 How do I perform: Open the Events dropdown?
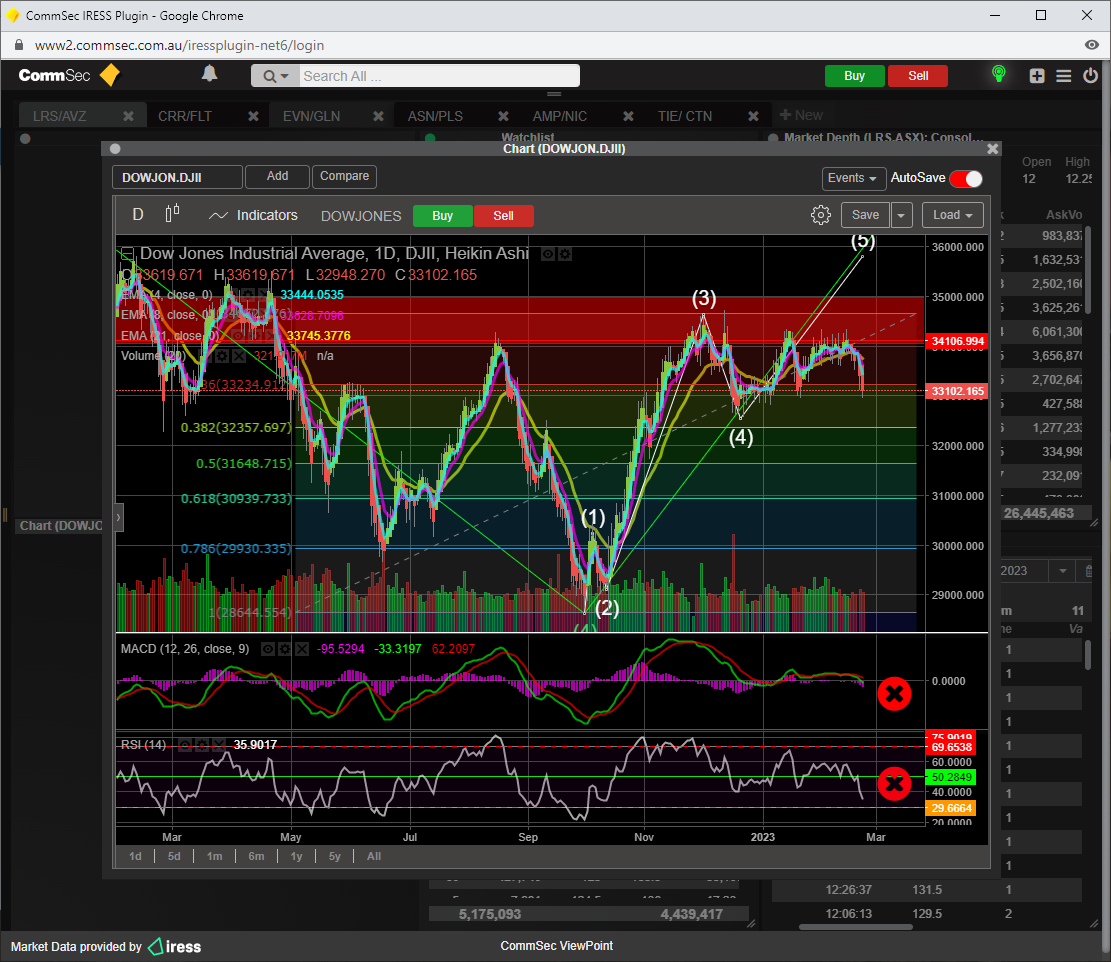coord(852,179)
